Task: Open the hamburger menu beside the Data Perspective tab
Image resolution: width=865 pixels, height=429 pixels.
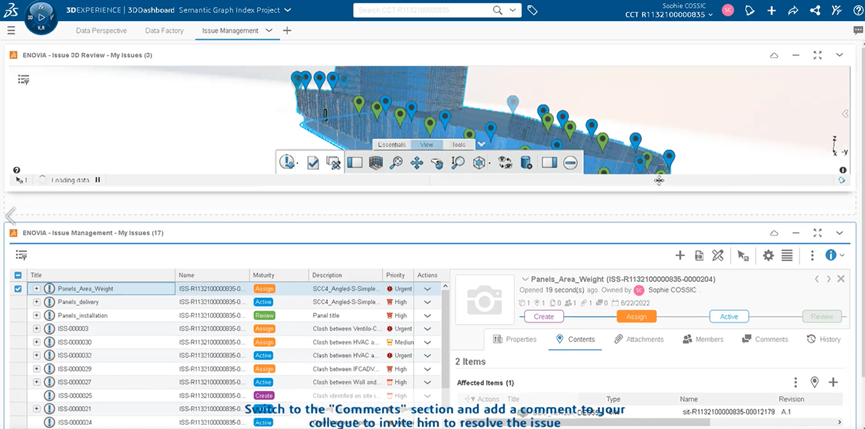Action: (12, 30)
